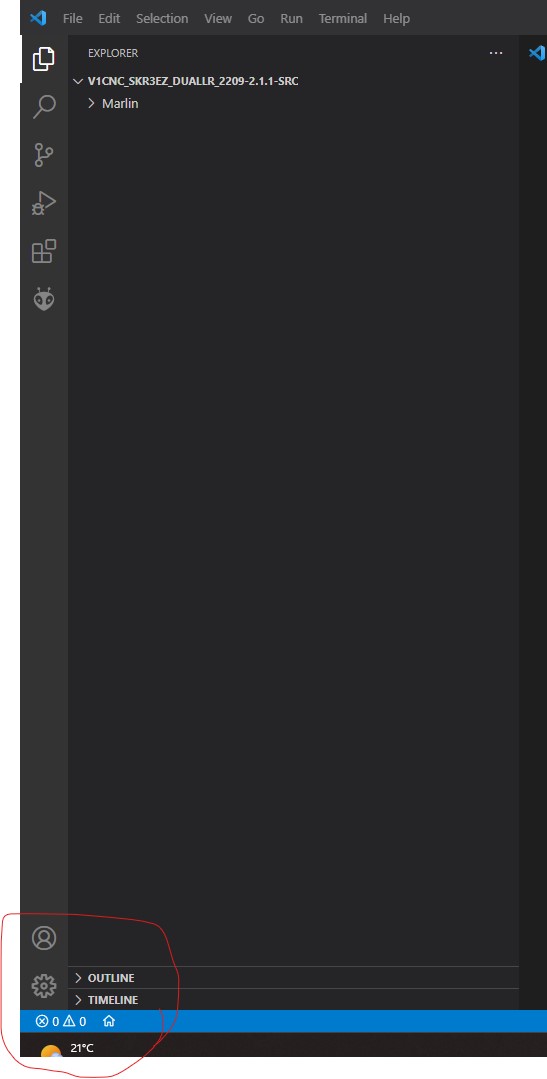Open the Source Control view

(x=44, y=155)
